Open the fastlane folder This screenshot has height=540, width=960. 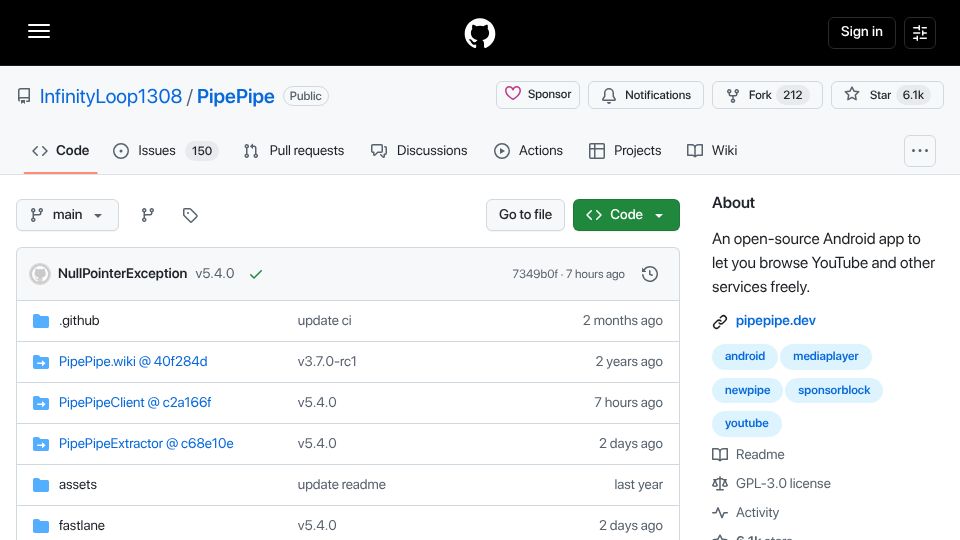(81, 526)
